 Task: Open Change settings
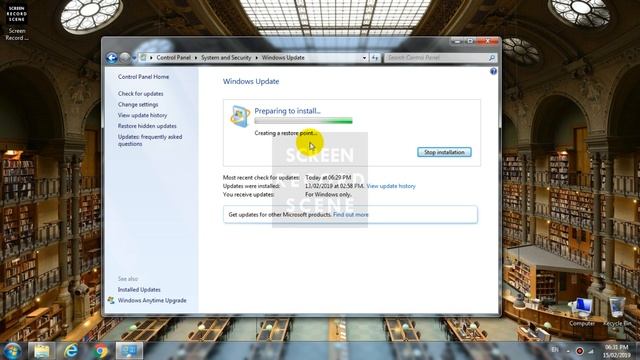tap(138, 104)
